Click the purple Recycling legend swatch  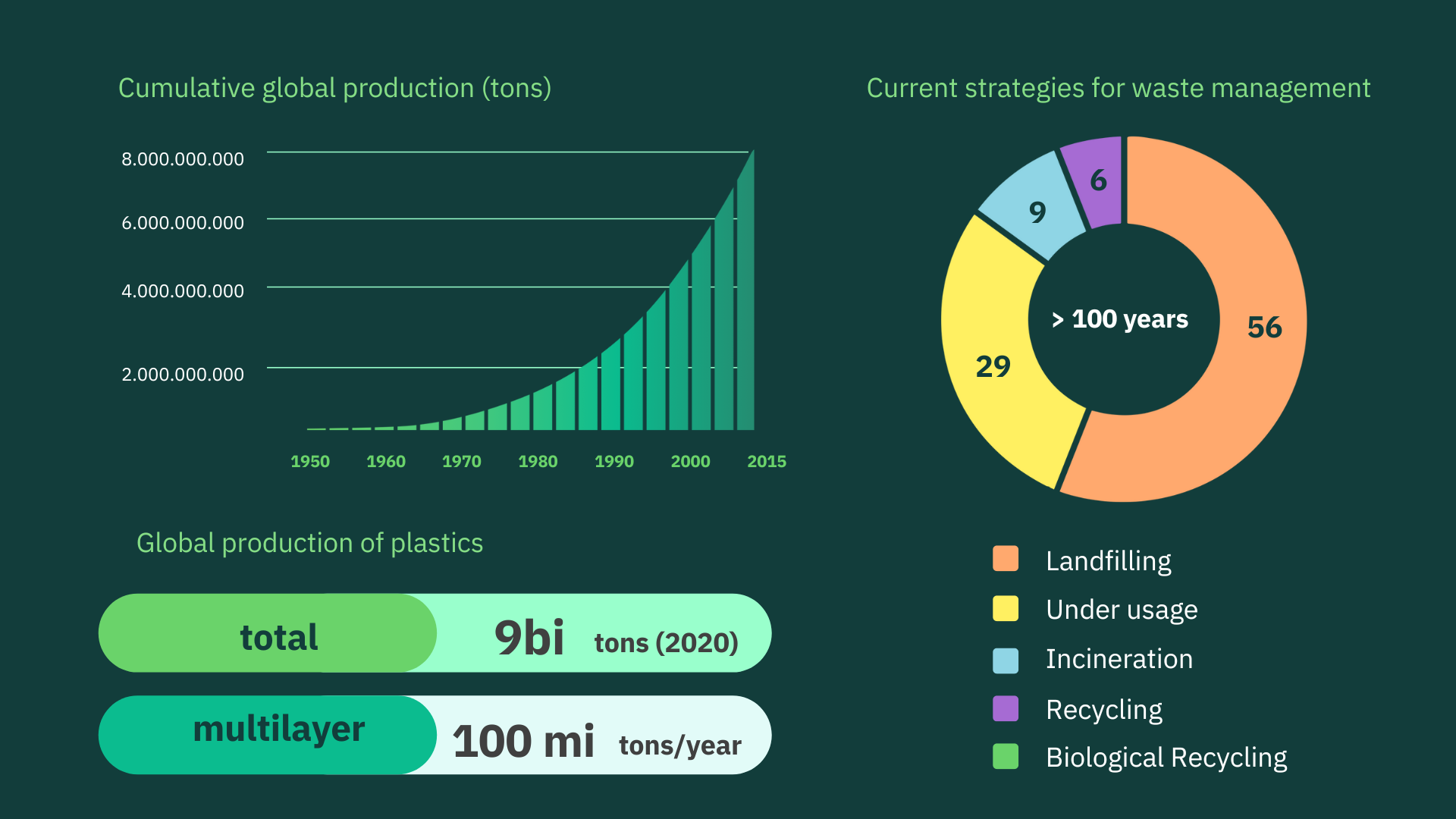pos(1006,708)
